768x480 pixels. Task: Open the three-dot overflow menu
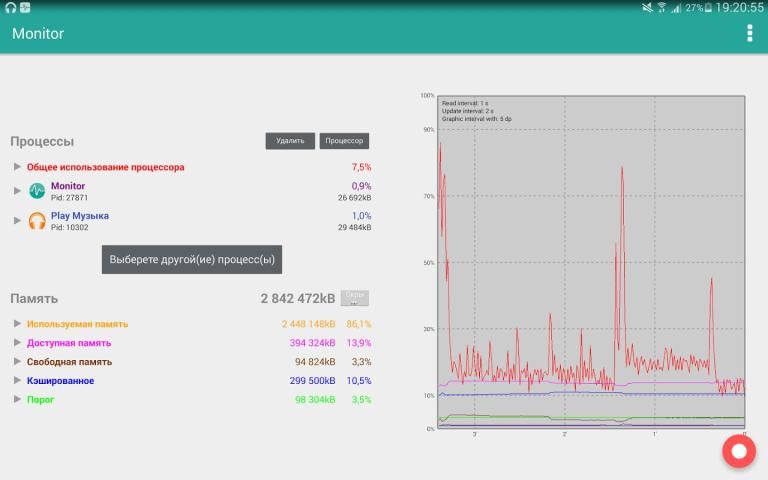(749, 33)
